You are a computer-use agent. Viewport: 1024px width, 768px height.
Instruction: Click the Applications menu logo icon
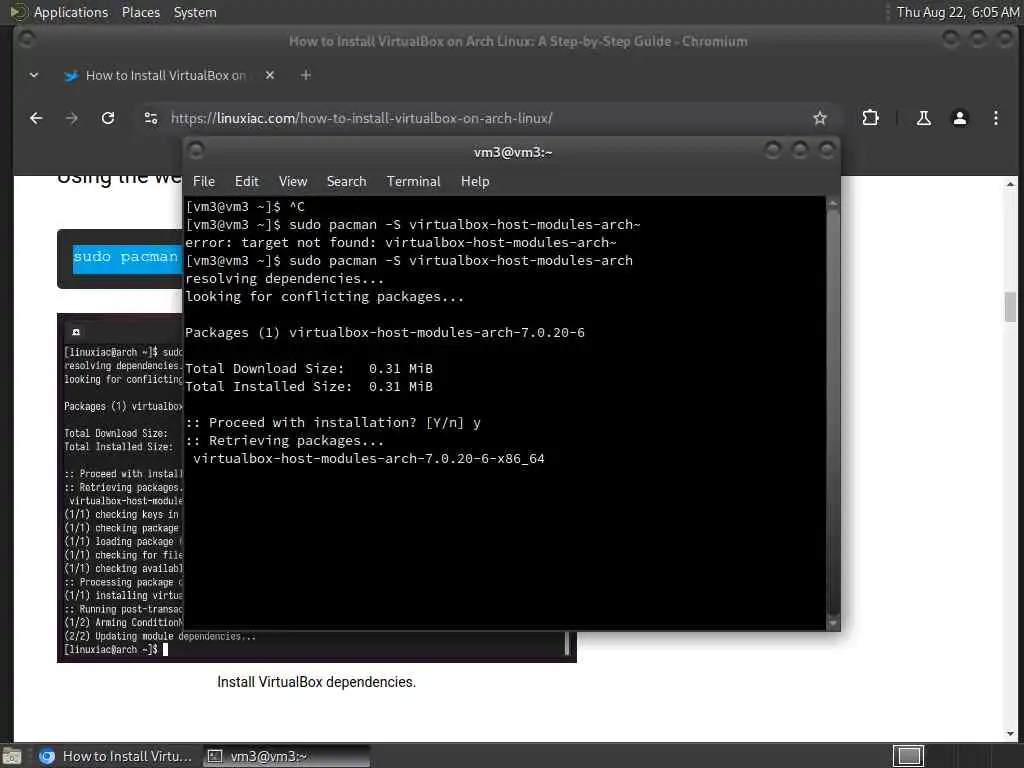18,12
